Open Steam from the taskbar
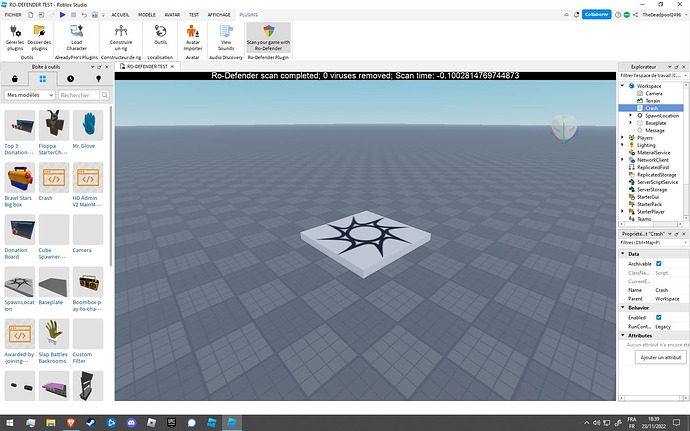690x431 pixels. [x=91, y=423]
